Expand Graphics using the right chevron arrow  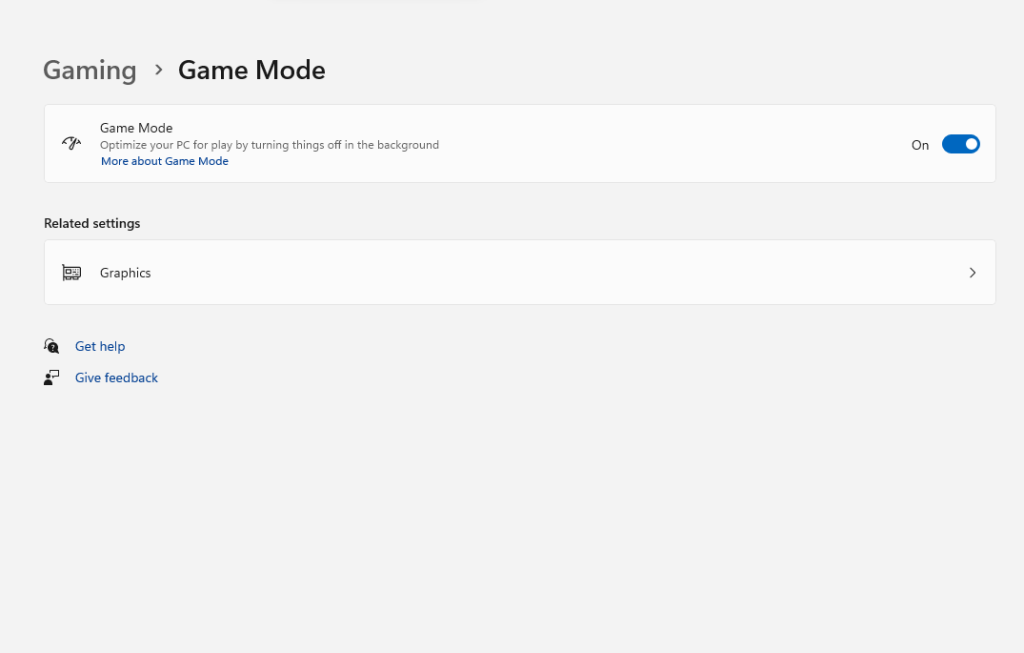click(x=972, y=272)
